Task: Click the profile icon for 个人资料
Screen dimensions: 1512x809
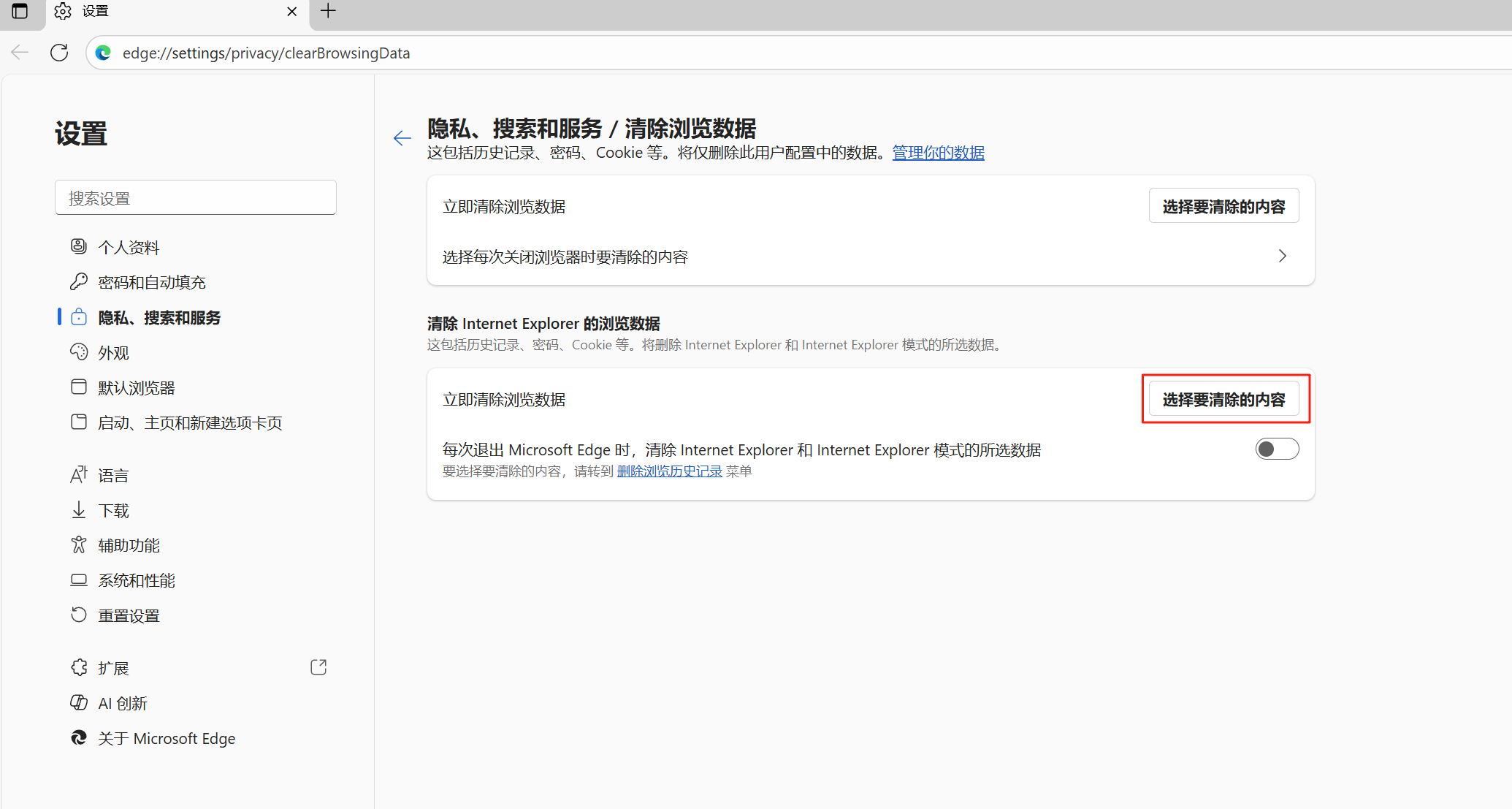Action: tap(79, 247)
